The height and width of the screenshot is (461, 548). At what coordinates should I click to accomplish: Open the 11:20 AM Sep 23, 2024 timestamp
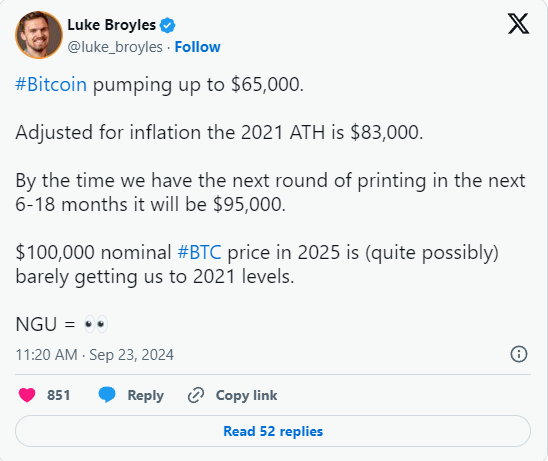pyautogui.click(x=94, y=355)
